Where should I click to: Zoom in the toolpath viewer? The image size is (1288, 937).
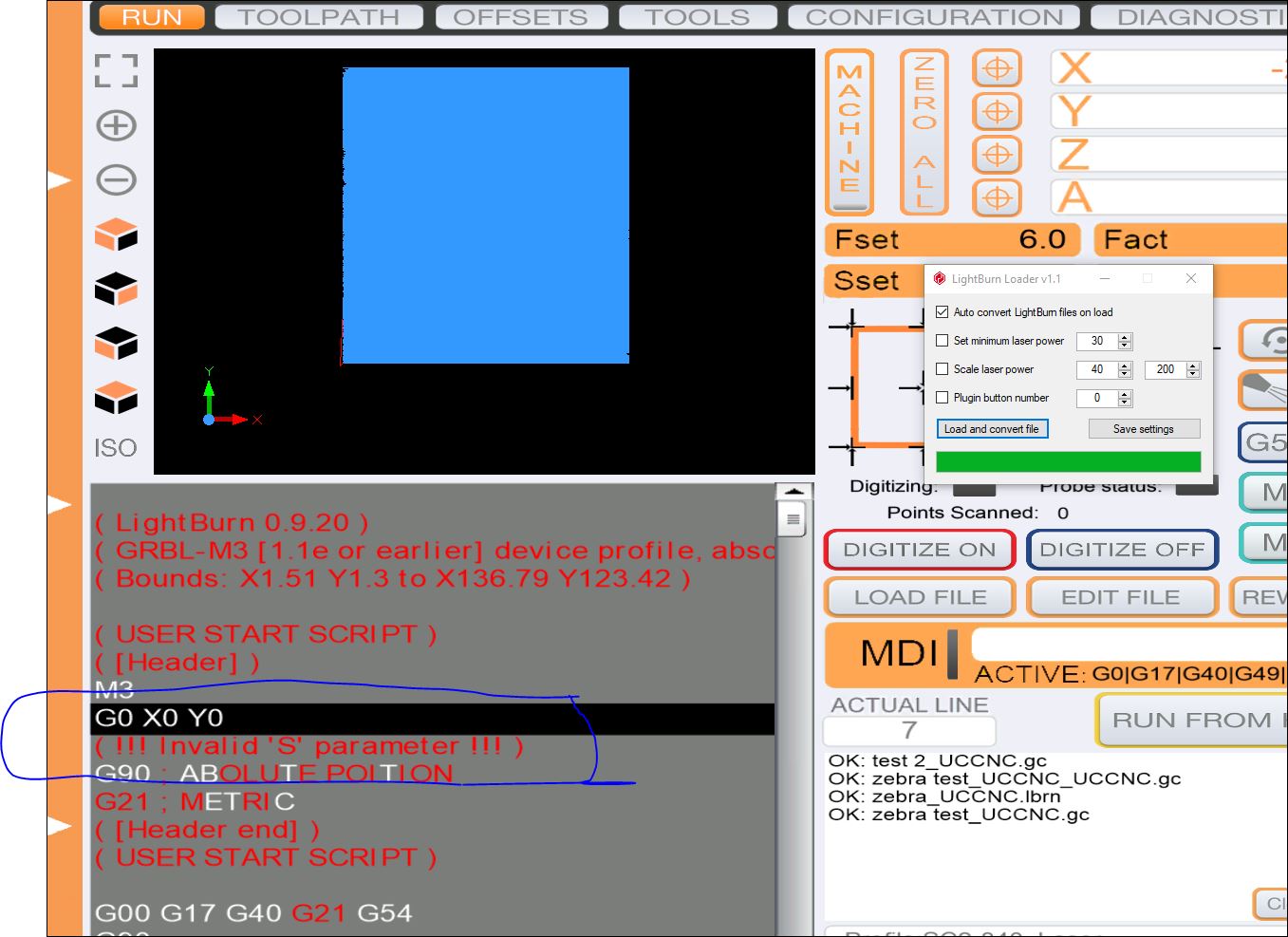point(117,125)
